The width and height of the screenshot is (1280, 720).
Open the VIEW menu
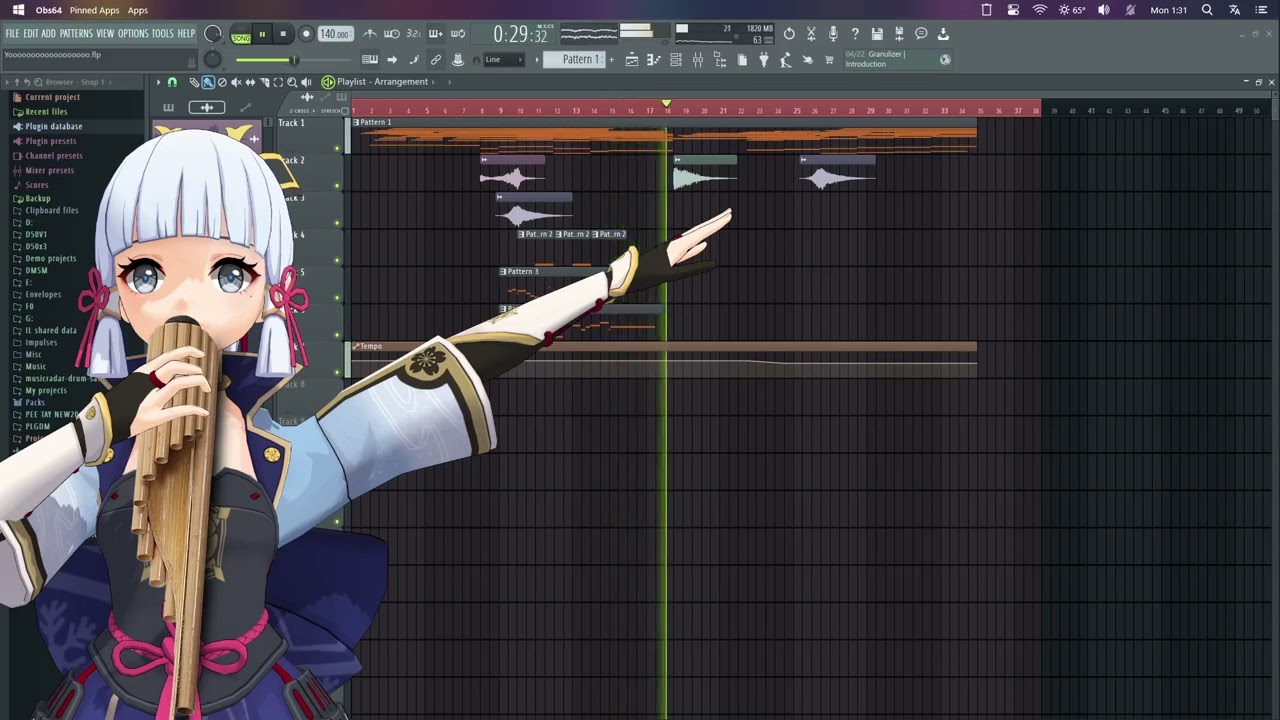click(x=105, y=34)
